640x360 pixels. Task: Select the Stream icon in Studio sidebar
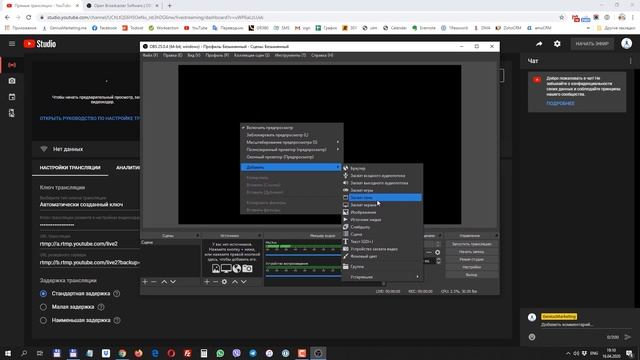12,65
